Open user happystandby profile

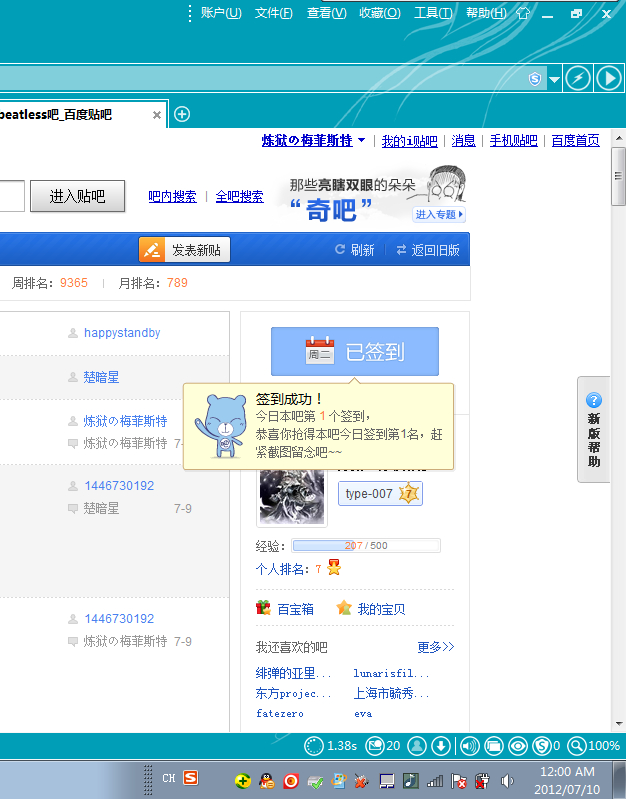click(x=122, y=333)
